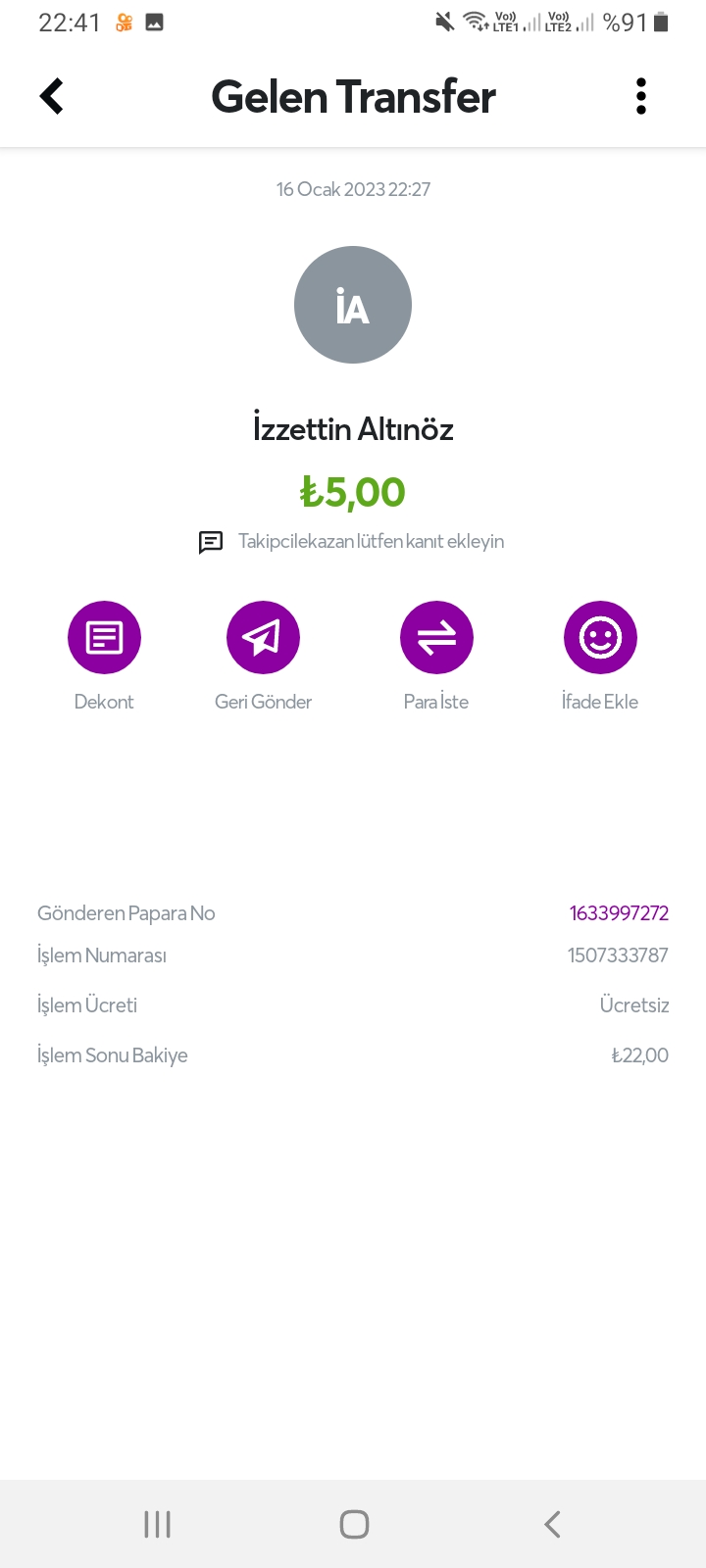
Task: Open sender Papara number 1633997272
Action: 619,913
